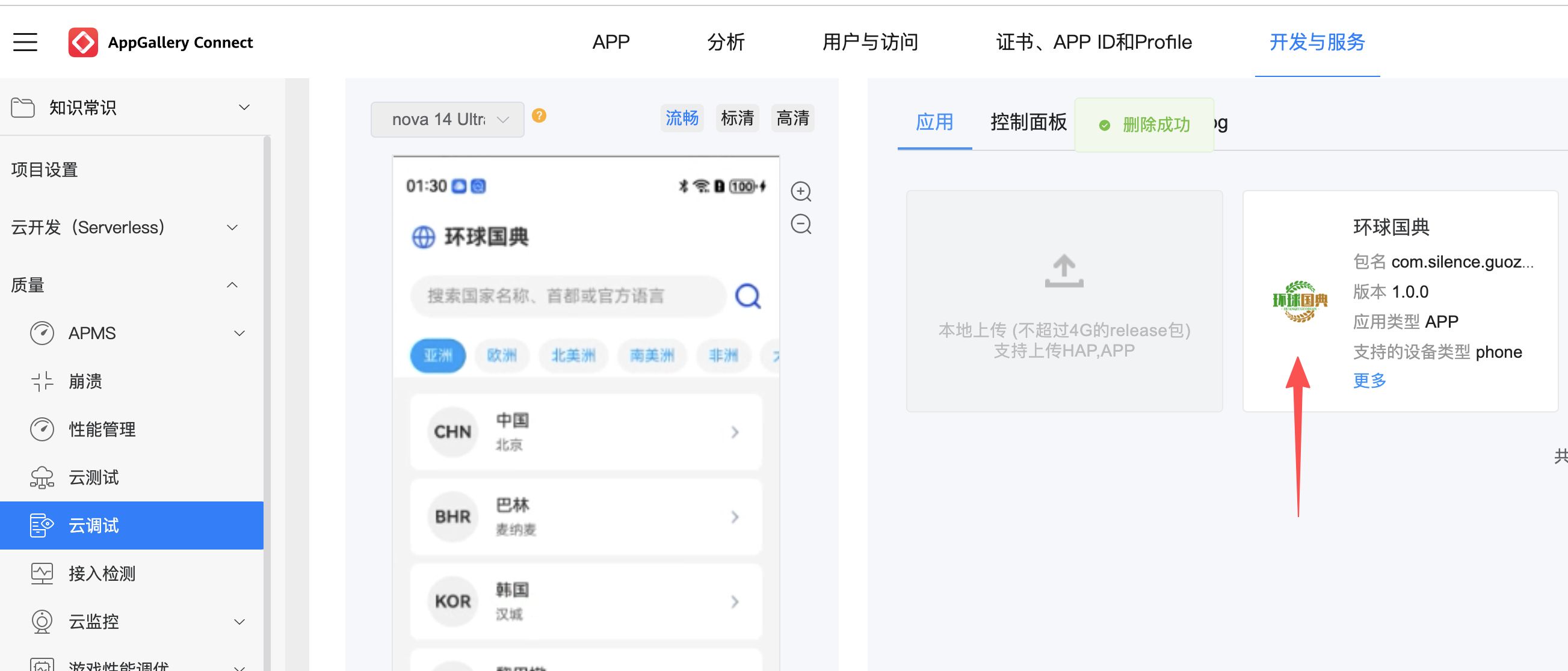Image resolution: width=1568 pixels, height=671 pixels.
Task: Open the 开发与服务 top menu
Action: 1317,42
